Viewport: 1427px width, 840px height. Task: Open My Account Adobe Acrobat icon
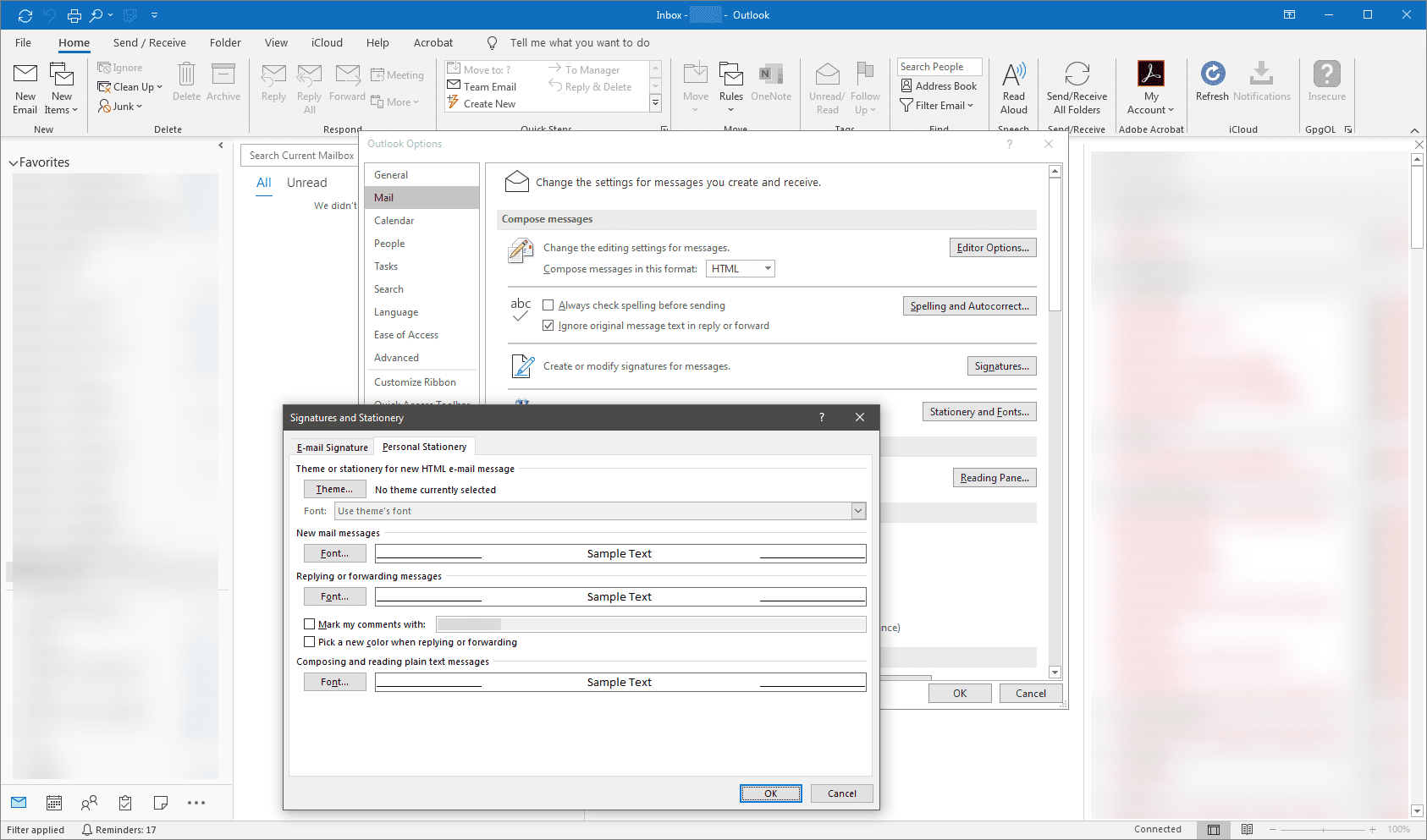[1151, 88]
